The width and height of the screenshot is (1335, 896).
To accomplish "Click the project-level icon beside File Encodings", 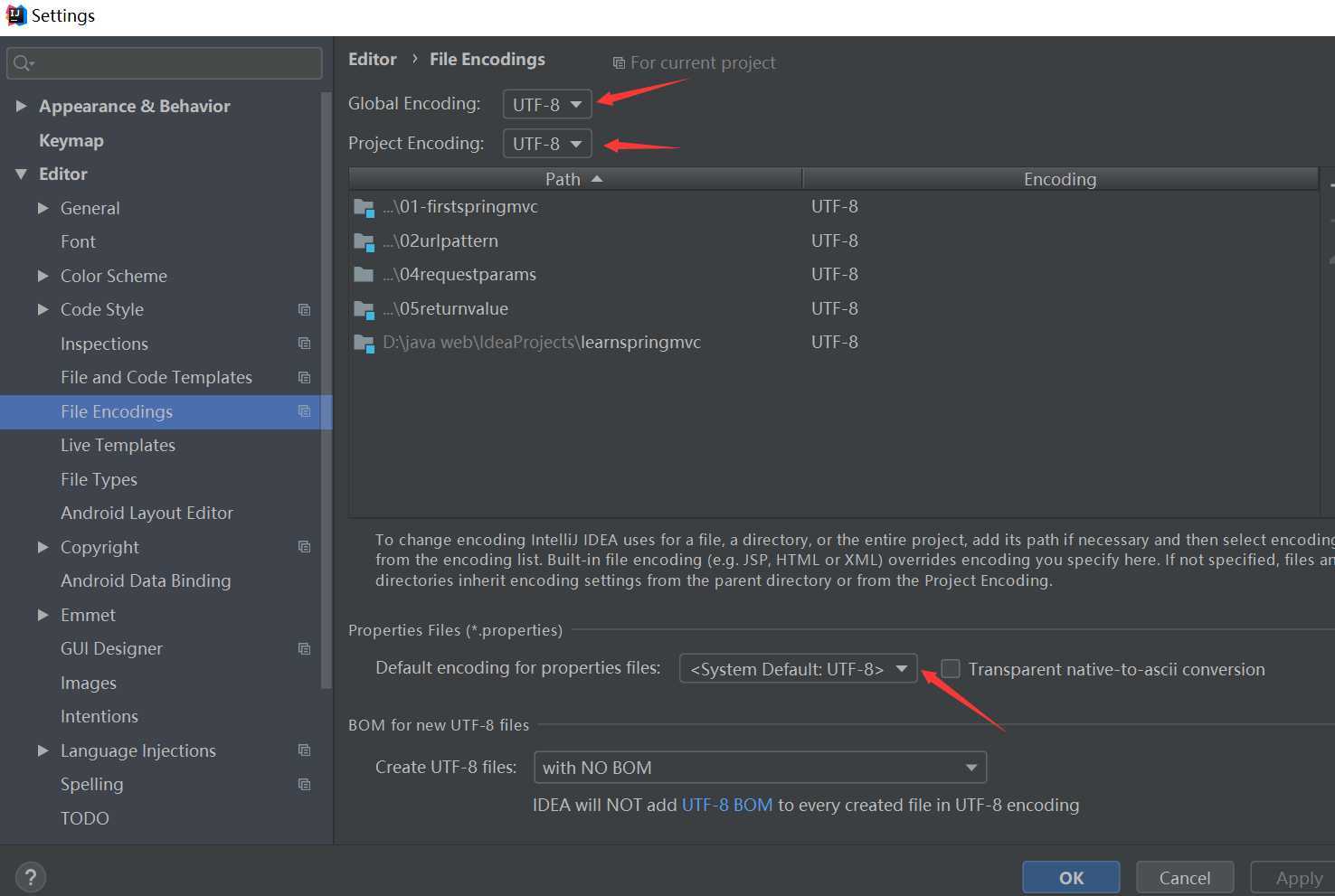I will coord(305,411).
